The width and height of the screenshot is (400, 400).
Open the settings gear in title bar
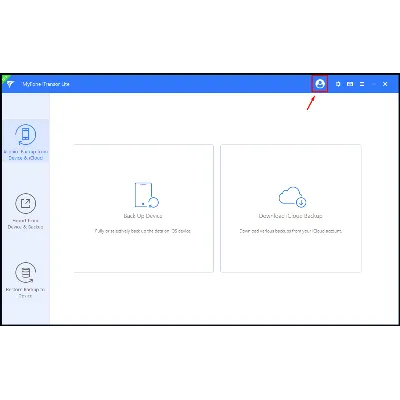(x=338, y=84)
